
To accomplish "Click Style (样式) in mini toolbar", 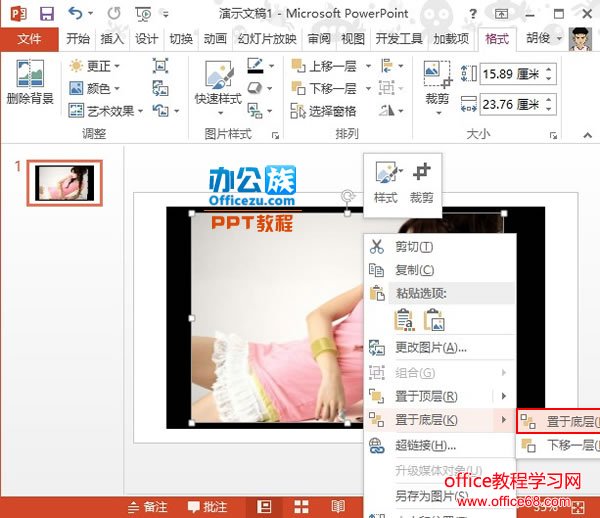I will pyautogui.click(x=386, y=183).
